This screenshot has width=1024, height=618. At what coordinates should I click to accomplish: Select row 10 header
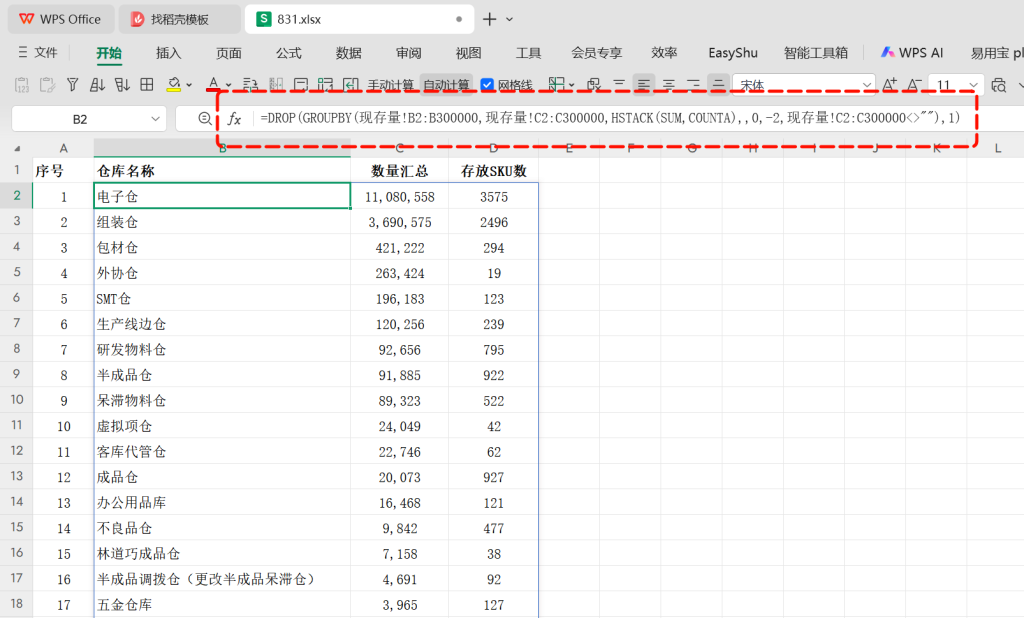point(16,399)
